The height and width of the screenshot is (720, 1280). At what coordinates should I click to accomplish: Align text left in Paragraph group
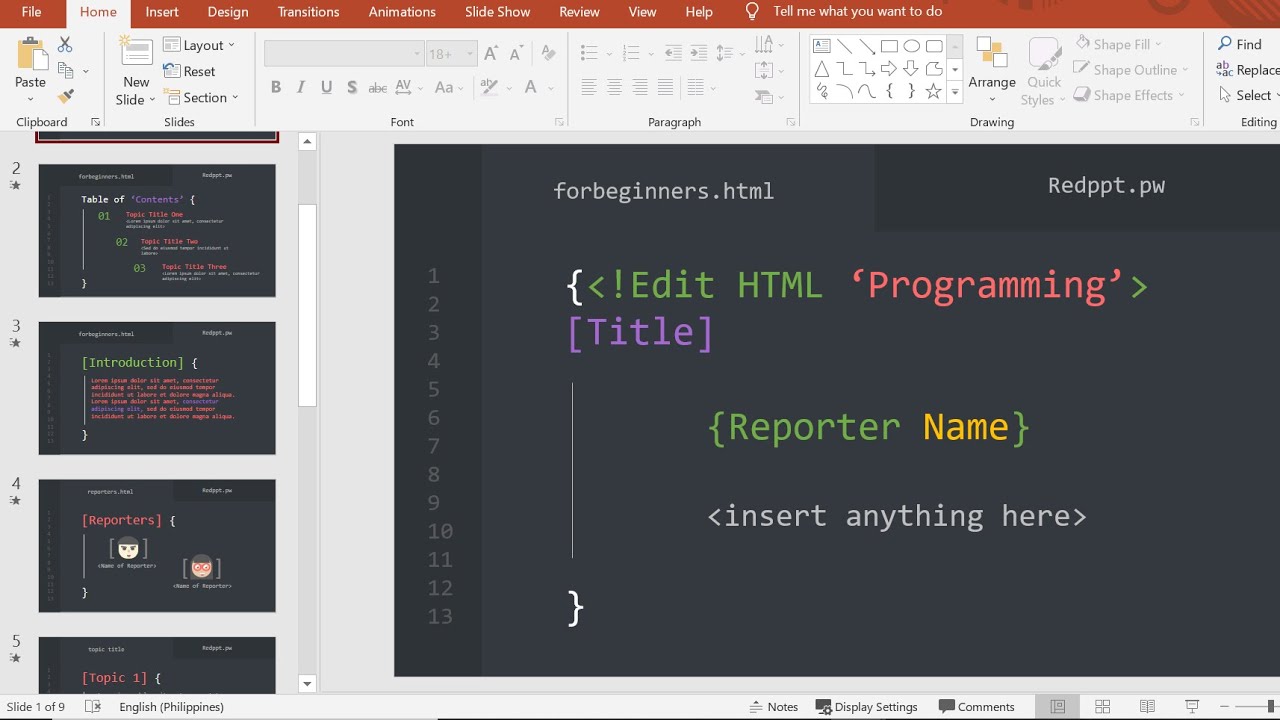coord(589,88)
